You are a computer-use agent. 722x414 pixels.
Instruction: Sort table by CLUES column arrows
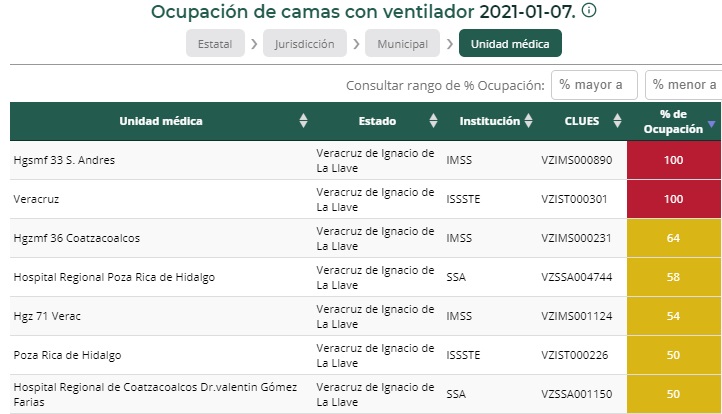point(613,121)
